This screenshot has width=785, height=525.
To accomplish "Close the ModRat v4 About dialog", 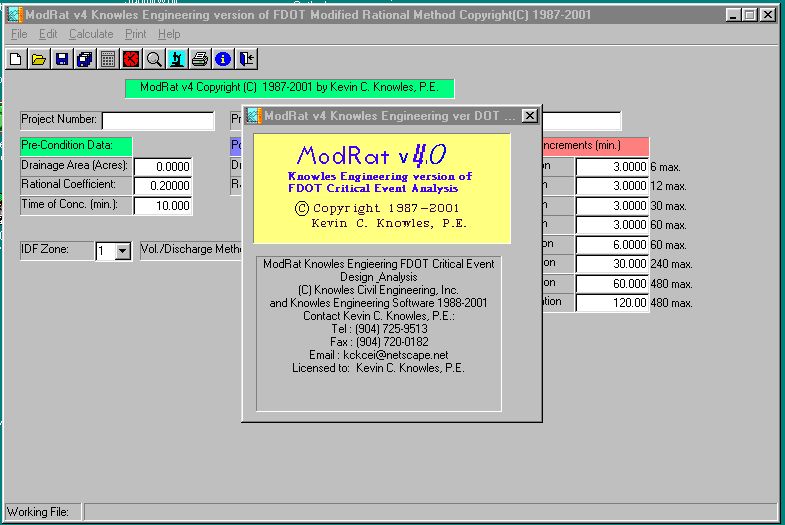I will click(x=530, y=116).
